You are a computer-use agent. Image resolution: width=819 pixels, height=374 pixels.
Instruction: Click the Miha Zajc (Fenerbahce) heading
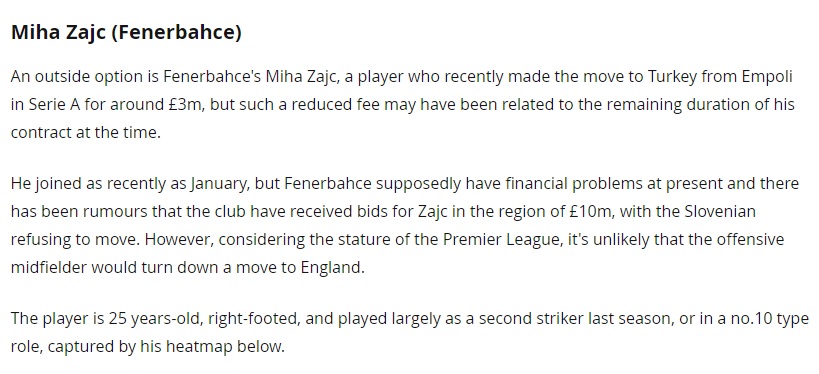point(126,32)
